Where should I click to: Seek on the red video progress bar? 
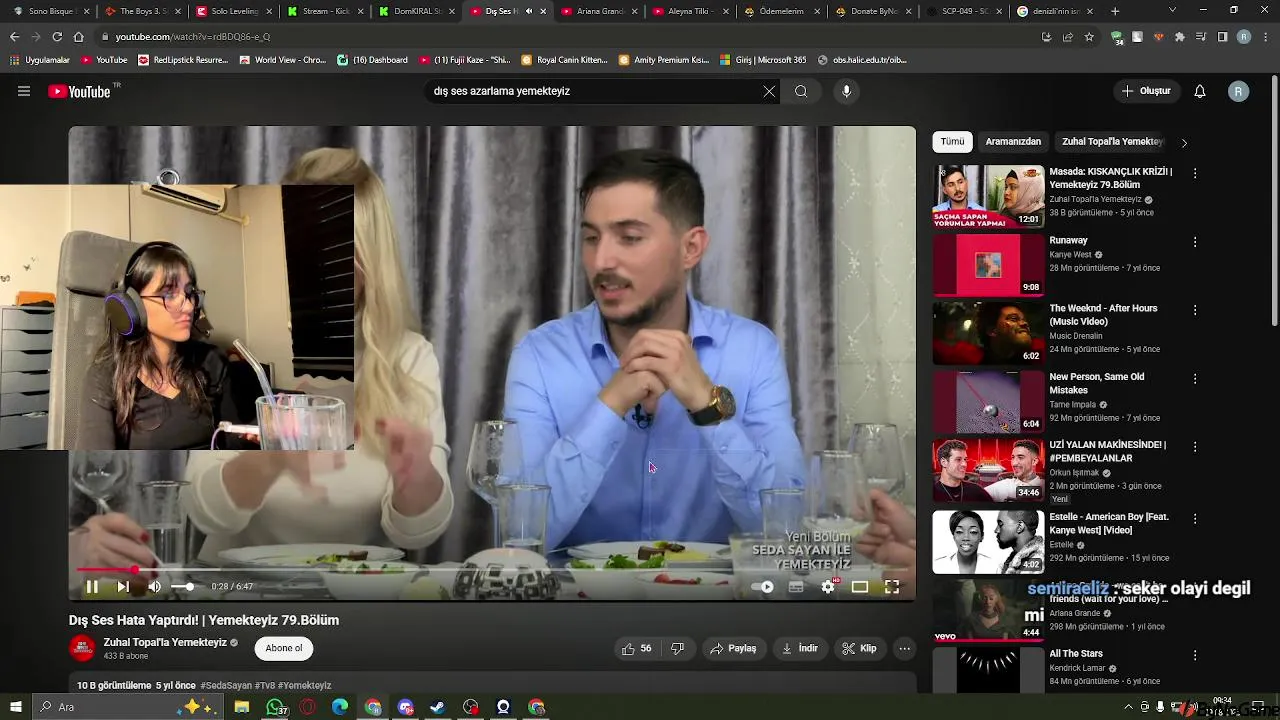492,570
